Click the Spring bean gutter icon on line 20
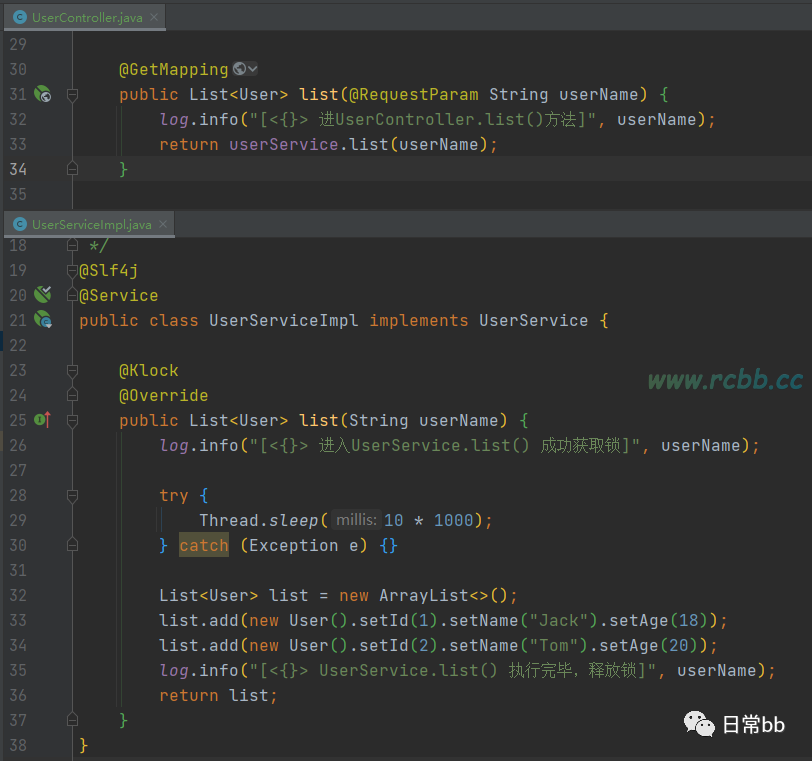The width and height of the screenshot is (812, 761). tap(42, 295)
